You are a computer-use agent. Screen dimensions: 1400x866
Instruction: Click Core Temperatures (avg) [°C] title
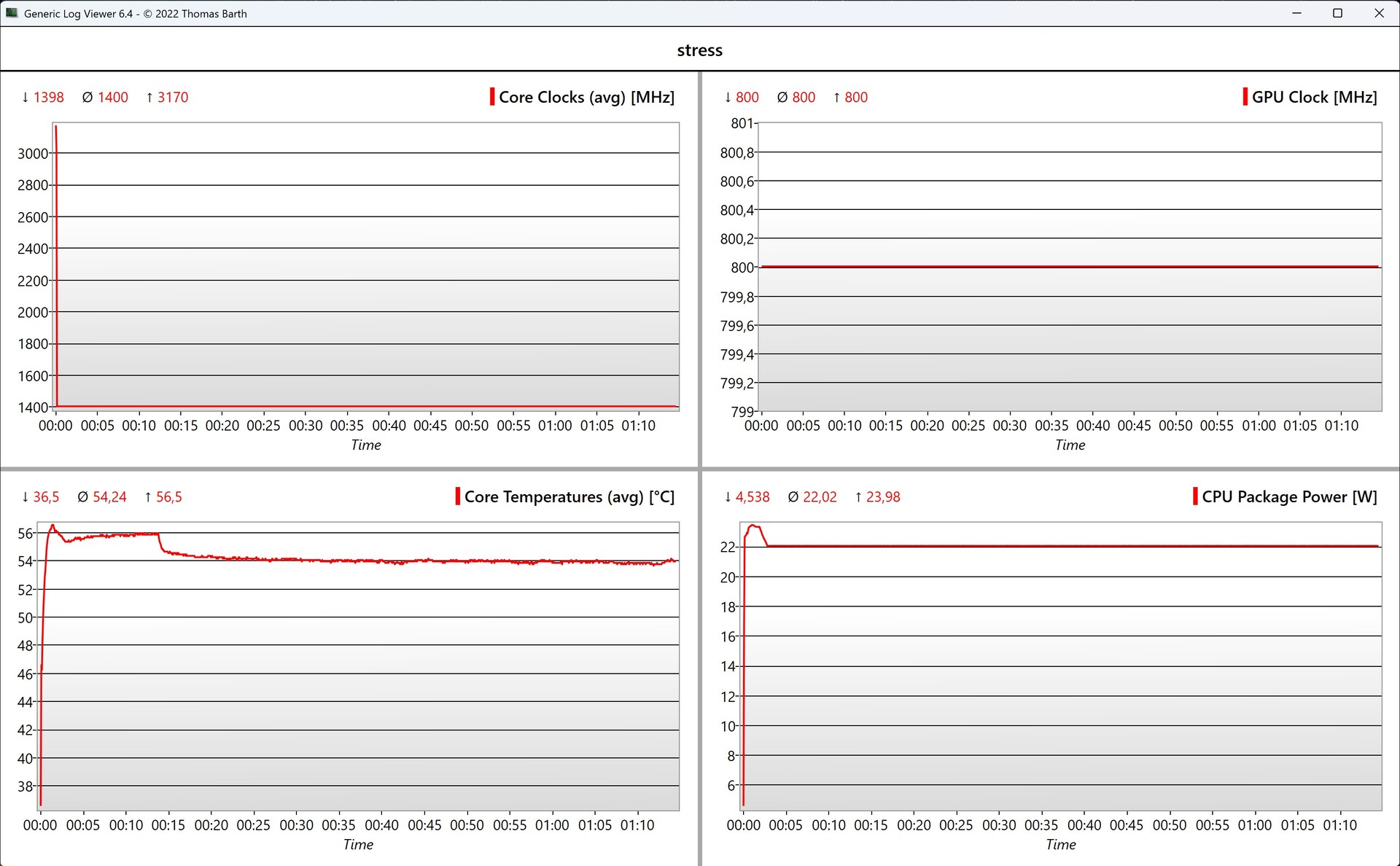(x=569, y=496)
